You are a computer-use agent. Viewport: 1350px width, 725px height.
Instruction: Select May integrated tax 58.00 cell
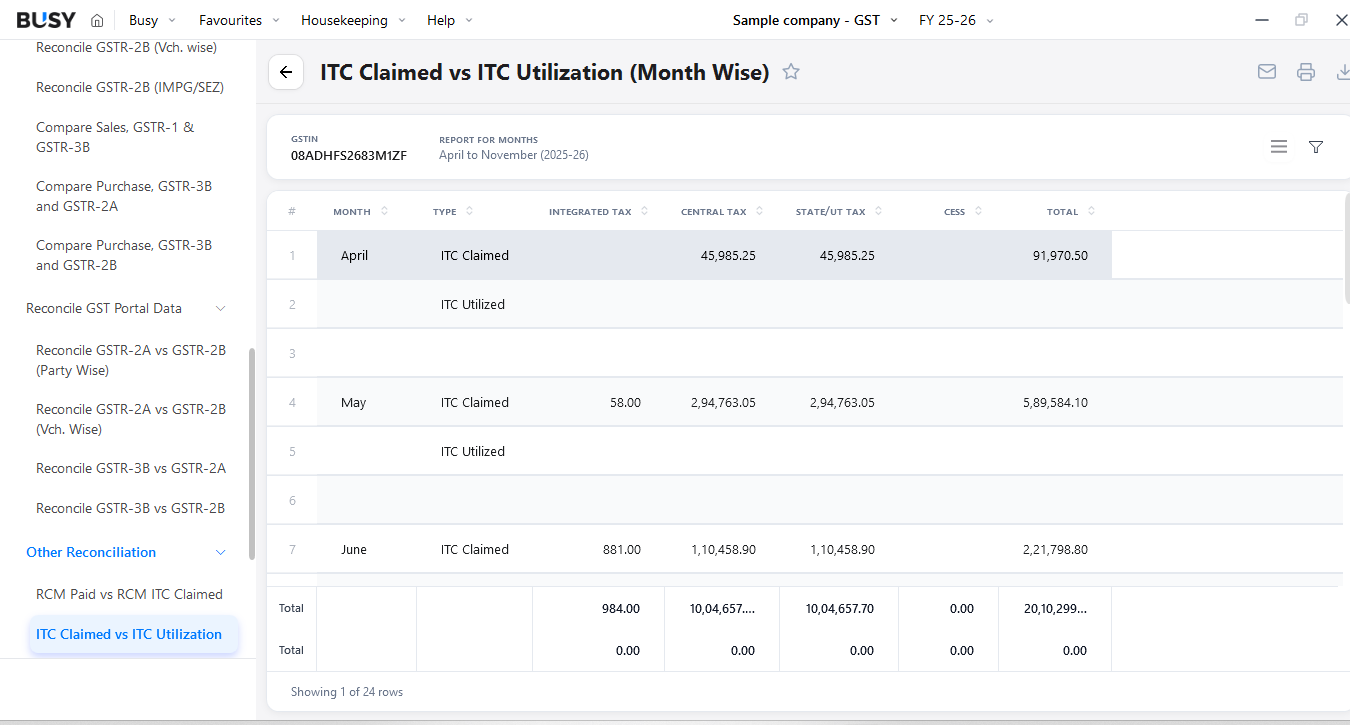tap(598, 402)
